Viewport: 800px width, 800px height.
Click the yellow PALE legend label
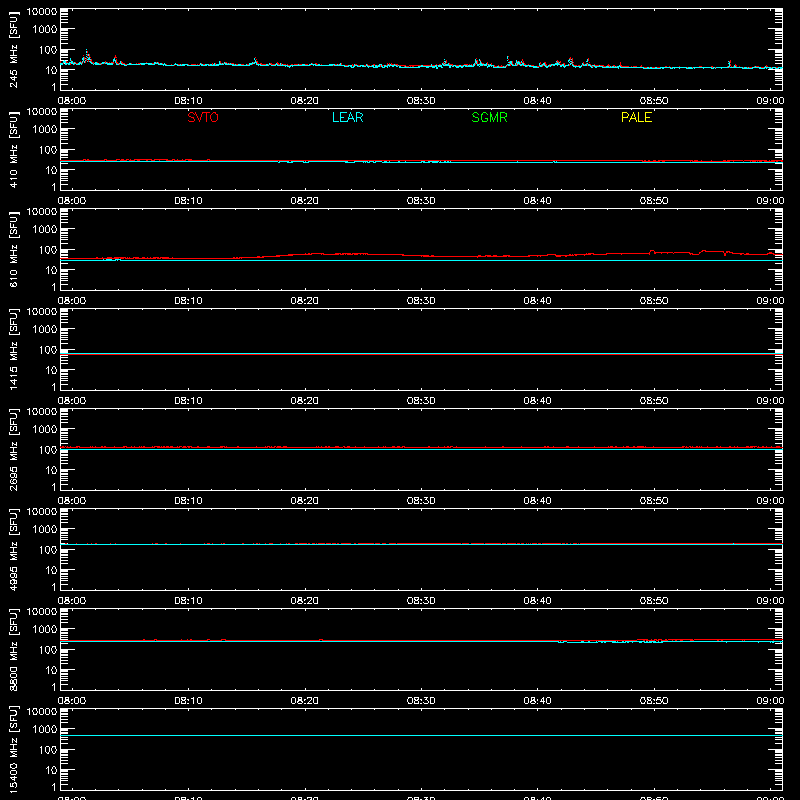[x=636, y=117]
